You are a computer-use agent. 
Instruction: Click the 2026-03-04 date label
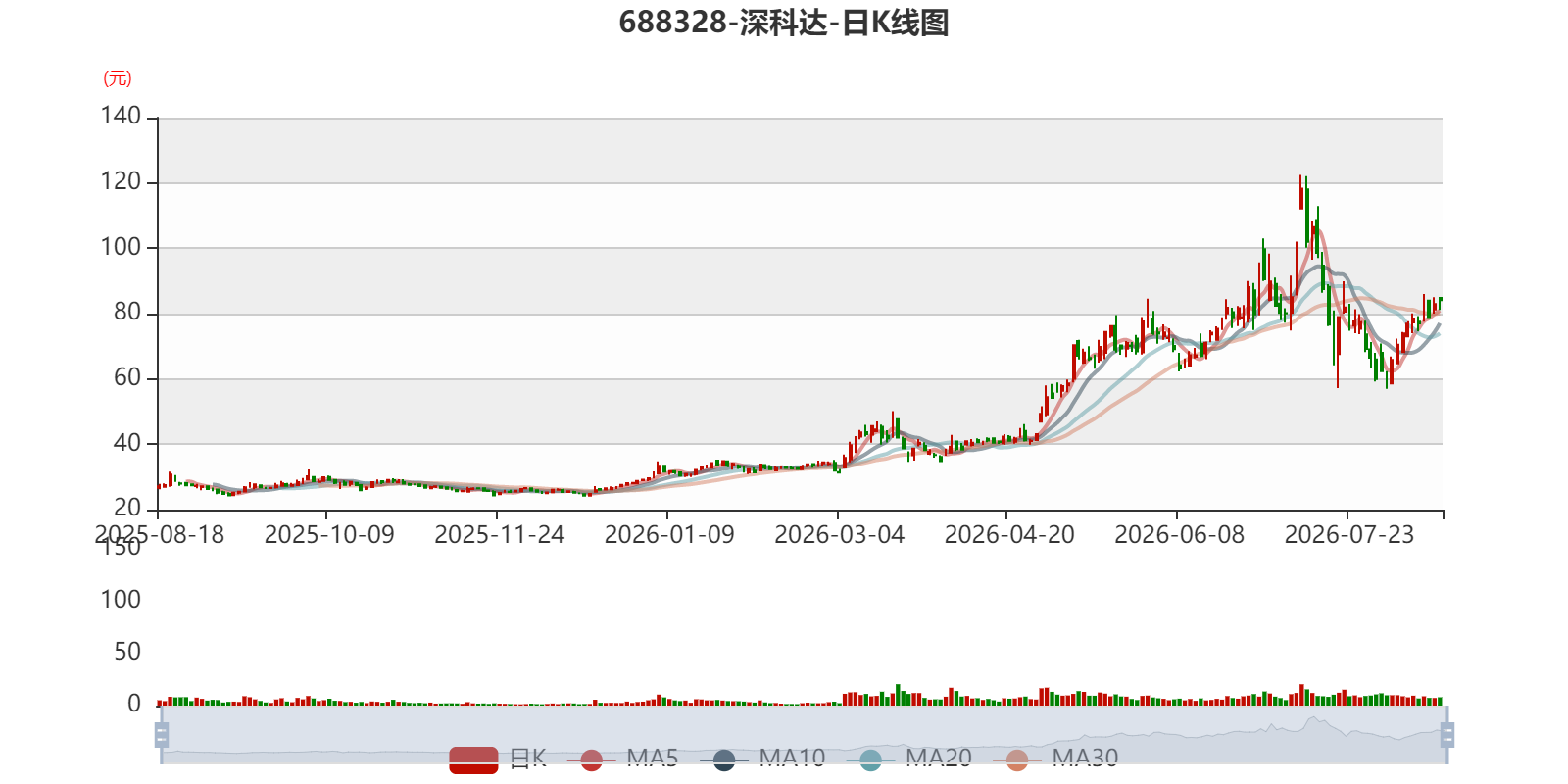(x=840, y=535)
